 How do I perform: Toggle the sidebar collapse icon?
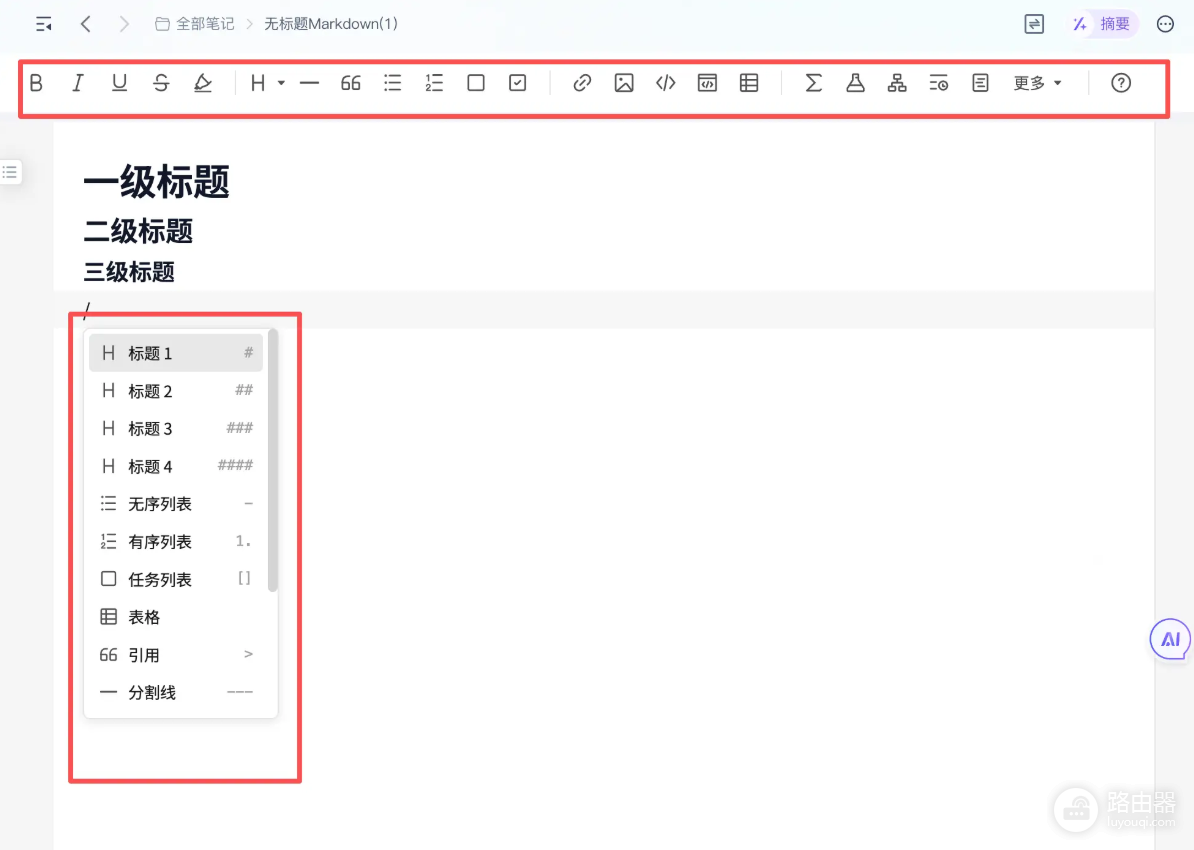click(44, 24)
